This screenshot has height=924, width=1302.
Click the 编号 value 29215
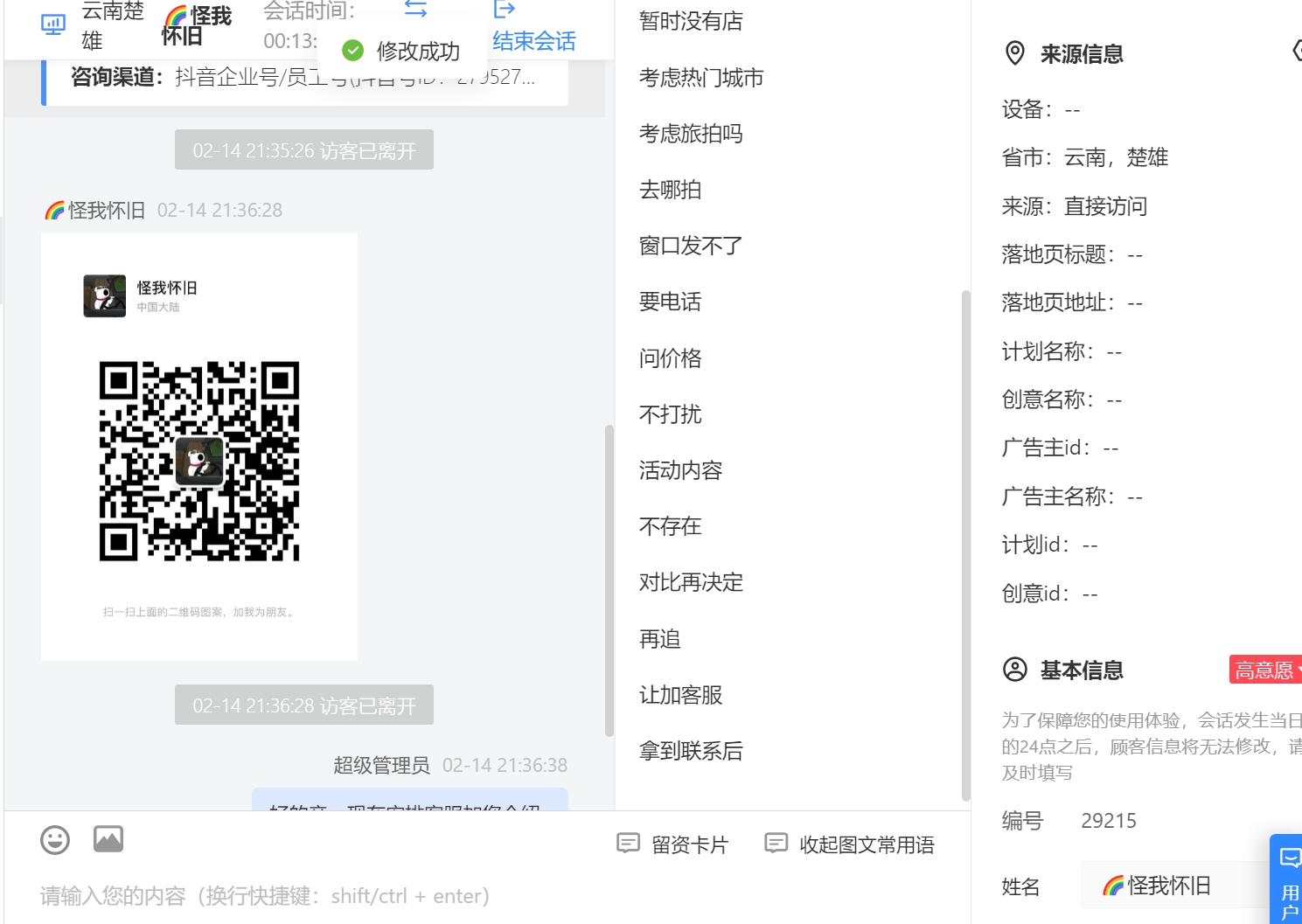(1109, 821)
